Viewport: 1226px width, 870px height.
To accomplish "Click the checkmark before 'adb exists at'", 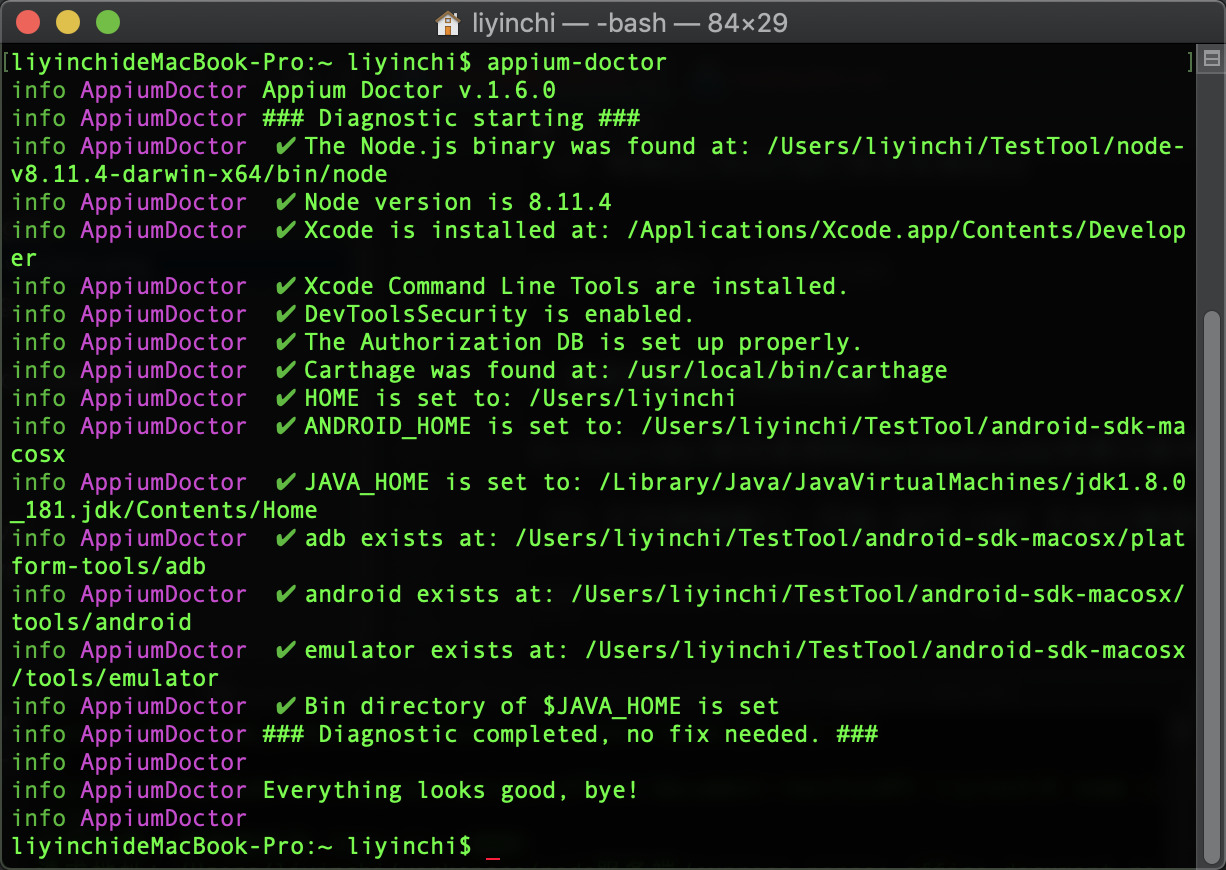I will coord(286,538).
